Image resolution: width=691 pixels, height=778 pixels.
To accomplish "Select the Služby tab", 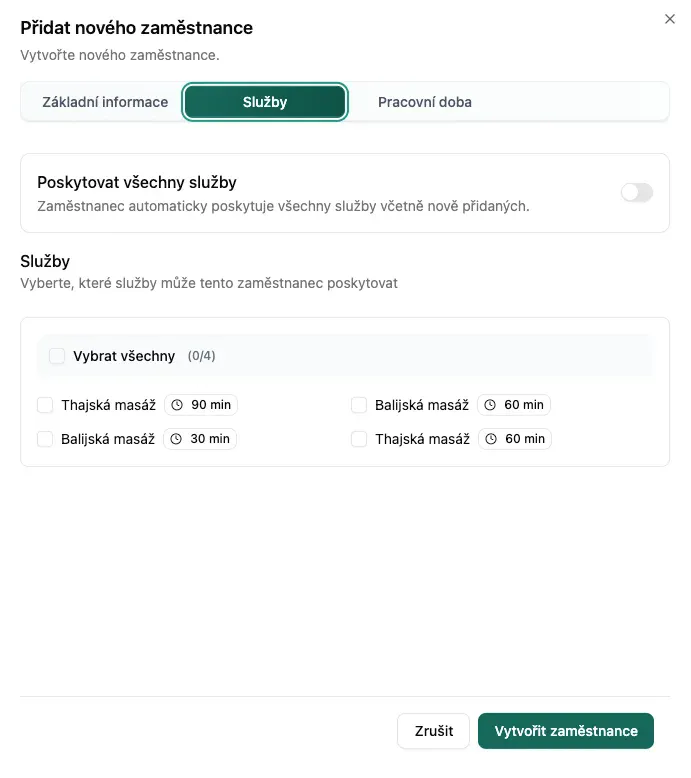I will click(x=265, y=102).
